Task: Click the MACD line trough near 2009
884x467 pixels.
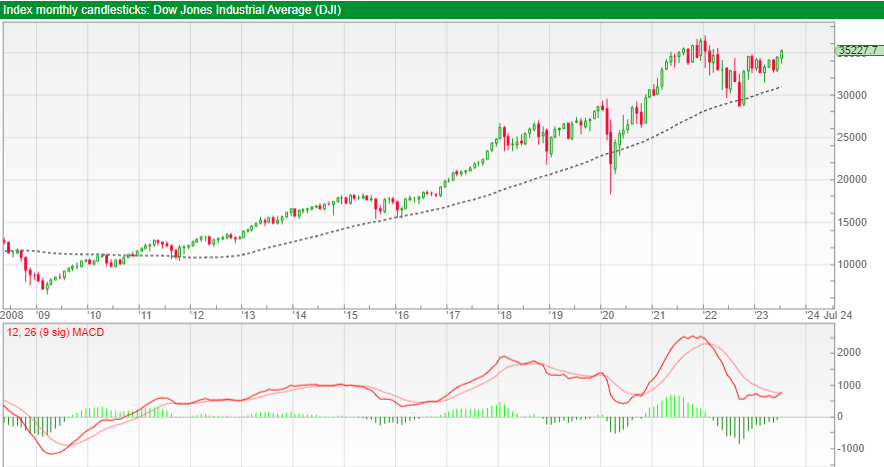Action: coord(52,453)
